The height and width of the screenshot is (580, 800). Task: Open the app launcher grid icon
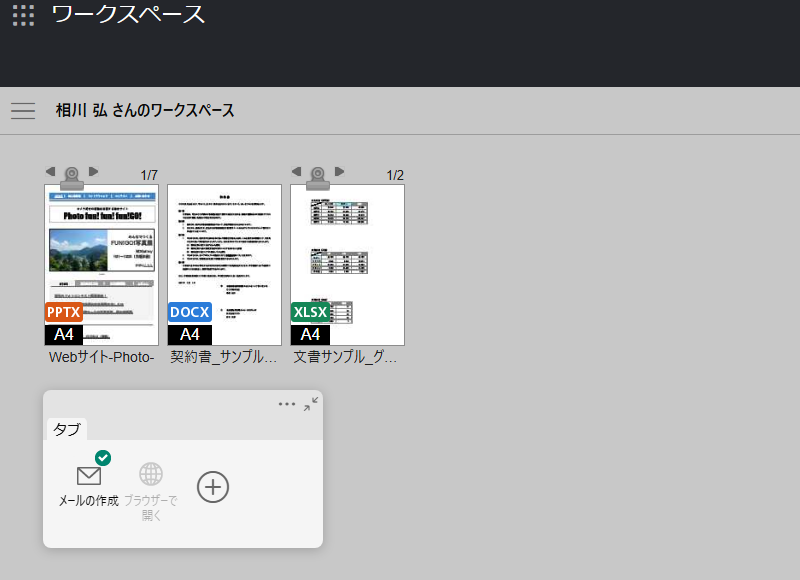[x=23, y=15]
